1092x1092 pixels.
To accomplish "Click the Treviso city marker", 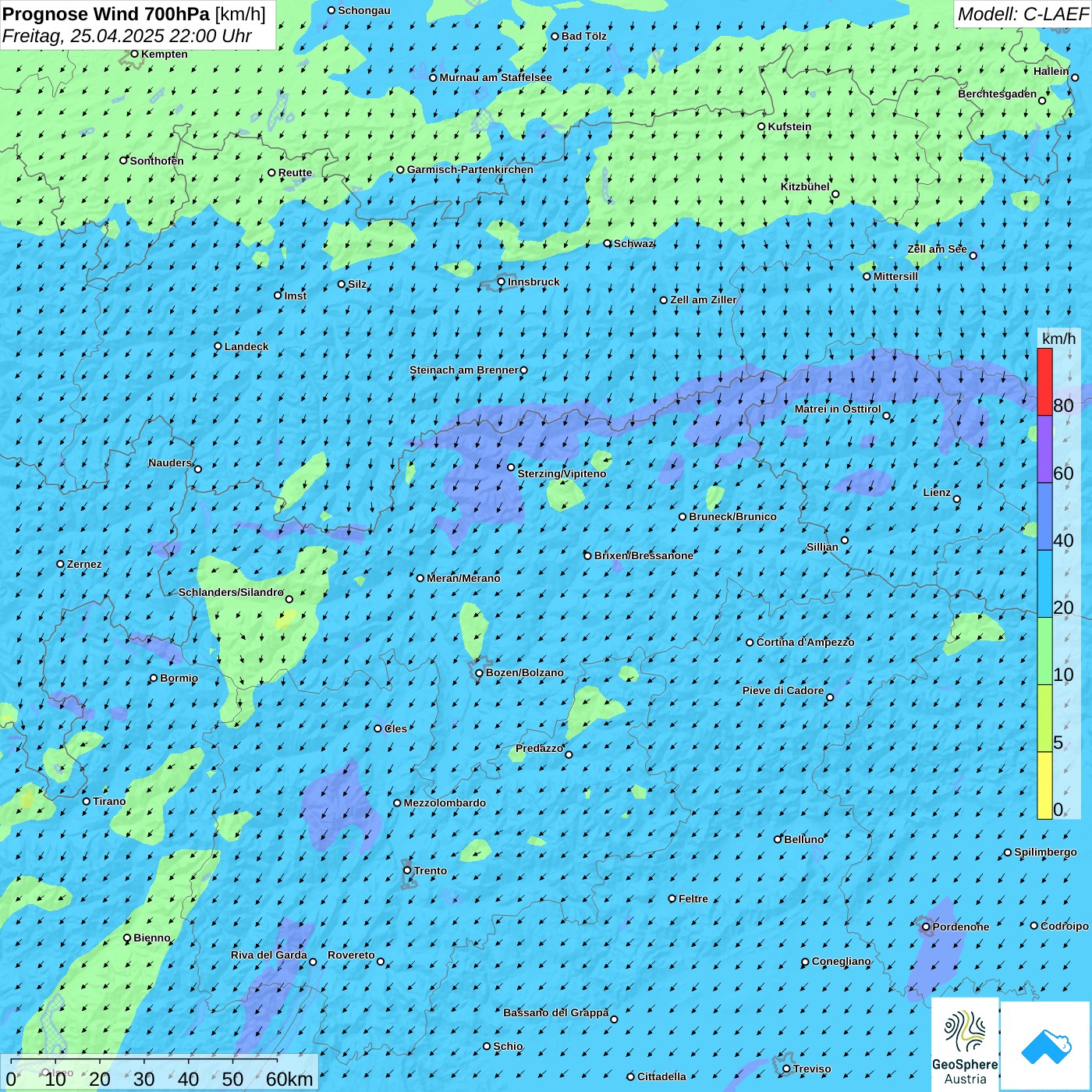I will coord(786,1069).
